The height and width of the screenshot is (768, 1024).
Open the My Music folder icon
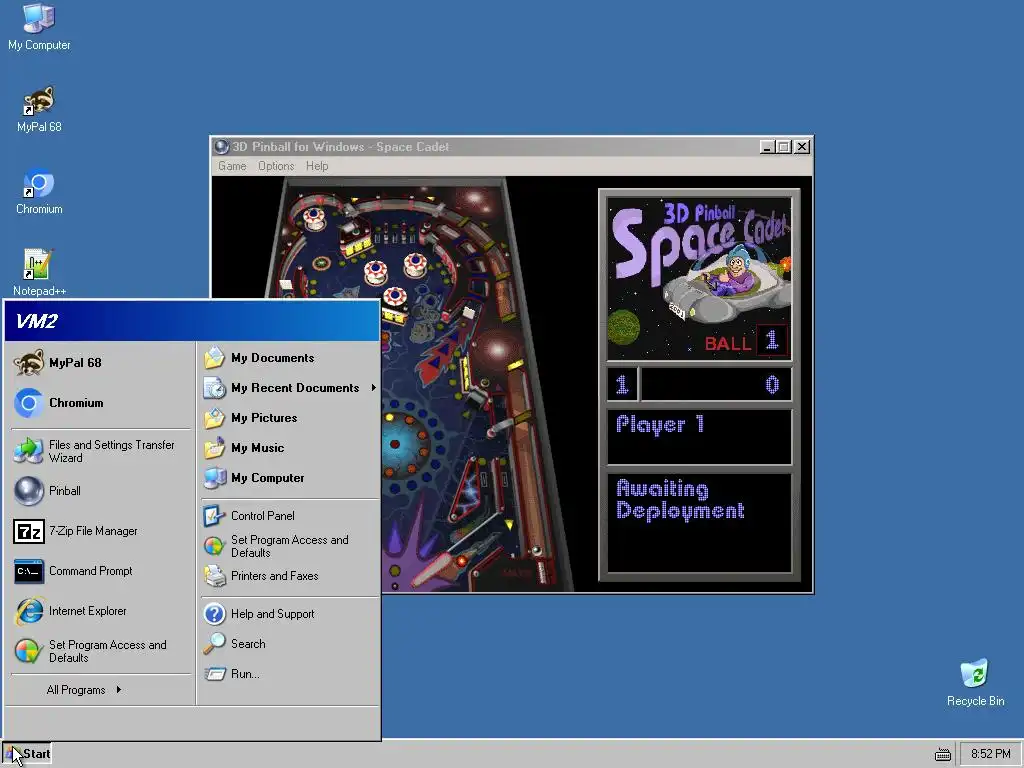[214, 448]
